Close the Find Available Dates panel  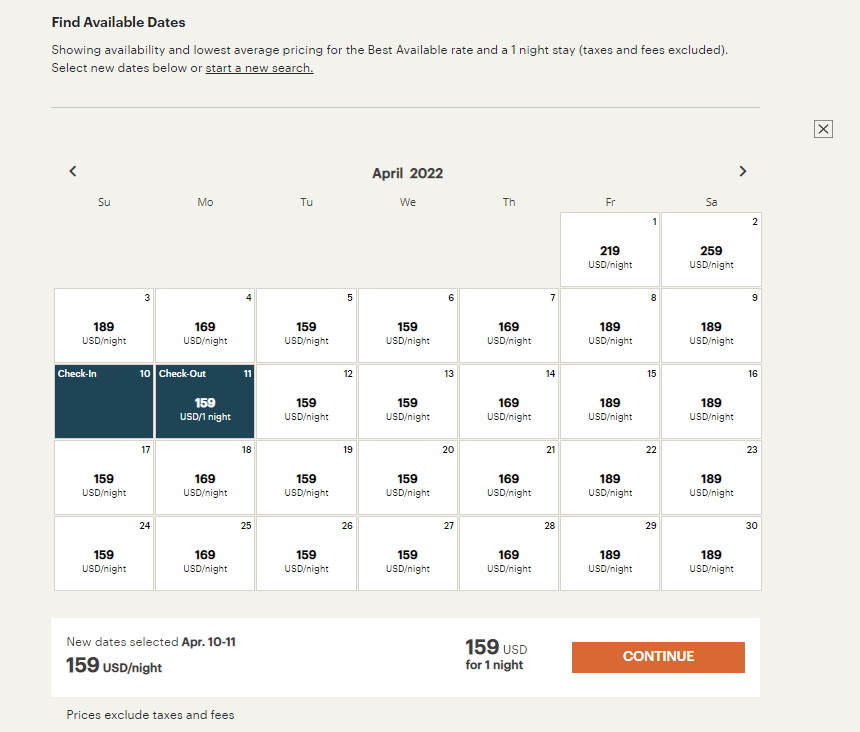click(823, 129)
